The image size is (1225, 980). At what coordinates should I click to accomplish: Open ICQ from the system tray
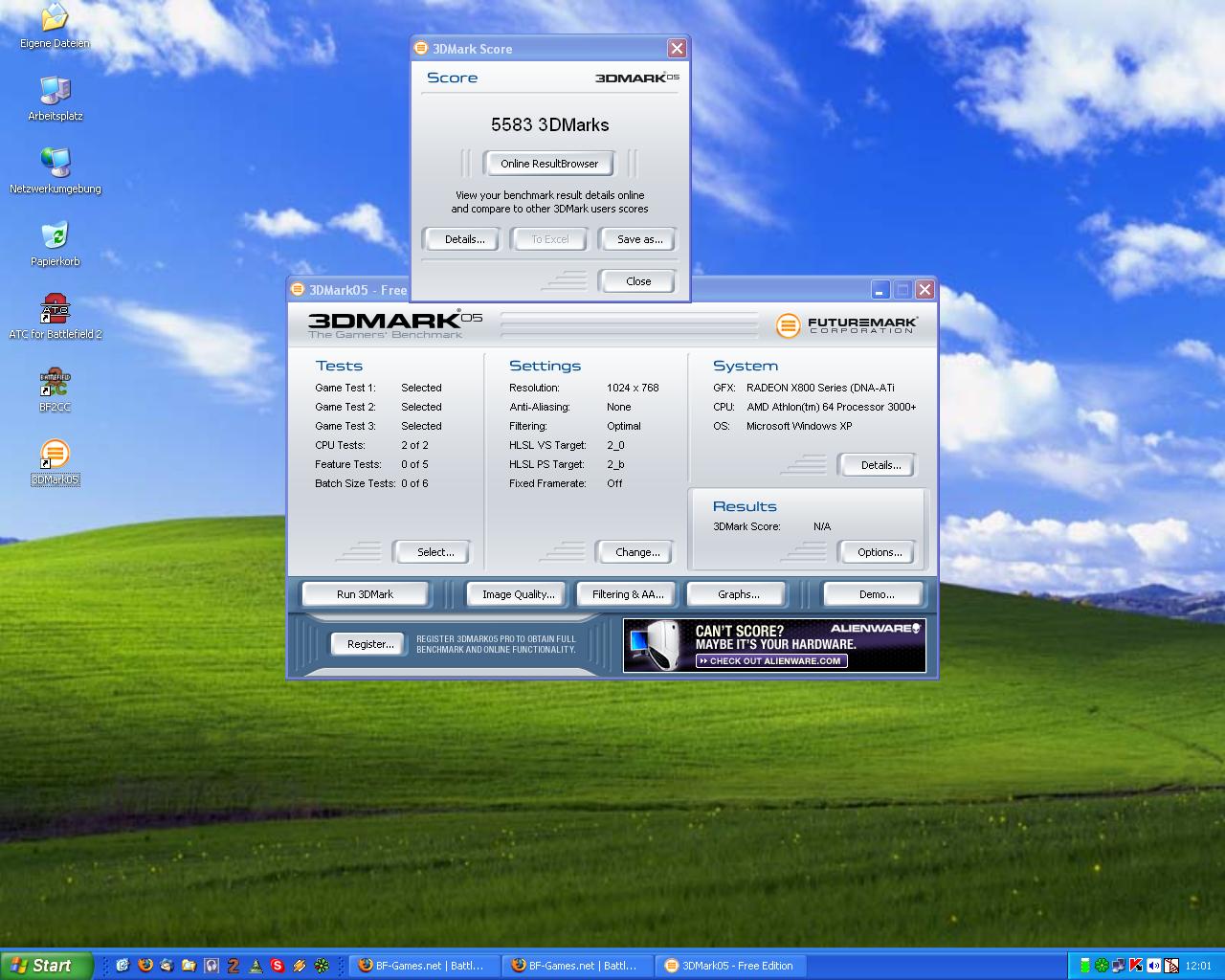point(1102,966)
